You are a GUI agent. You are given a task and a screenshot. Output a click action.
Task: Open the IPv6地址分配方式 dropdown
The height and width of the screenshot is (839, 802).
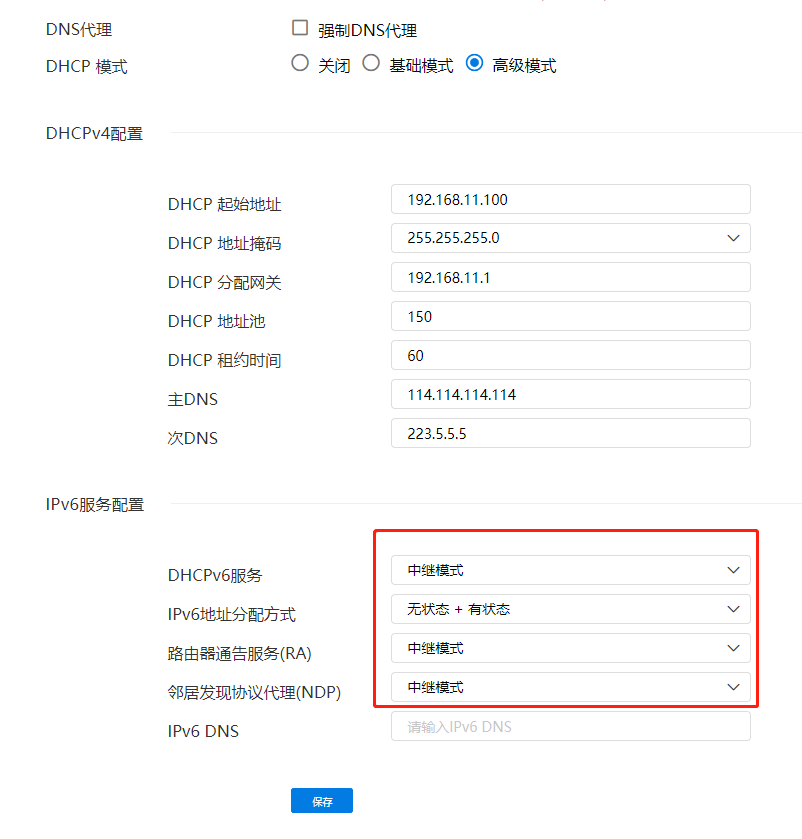pos(570,609)
